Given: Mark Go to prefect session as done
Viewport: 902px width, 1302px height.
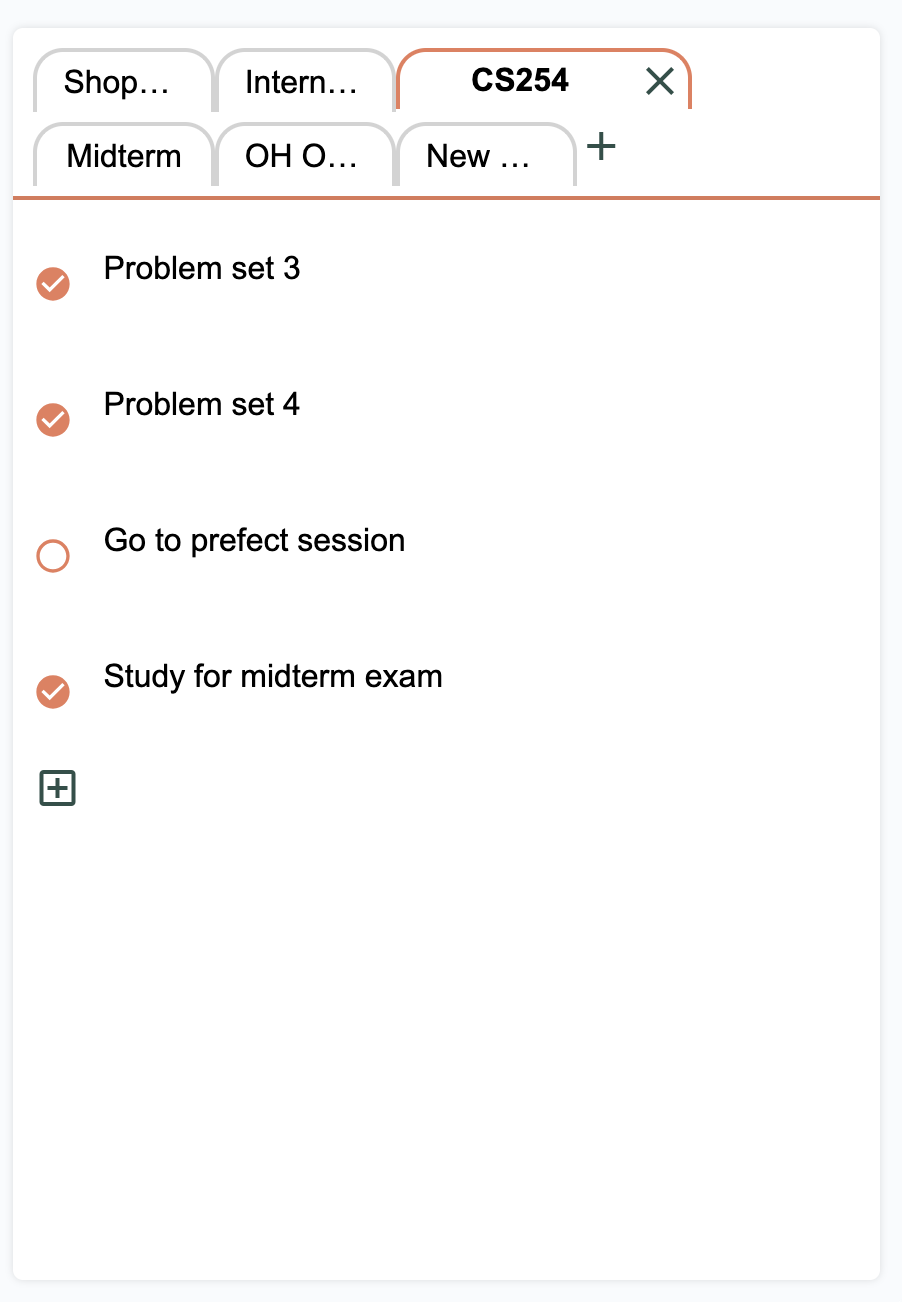Looking at the screenshot, I should point(53,556).
